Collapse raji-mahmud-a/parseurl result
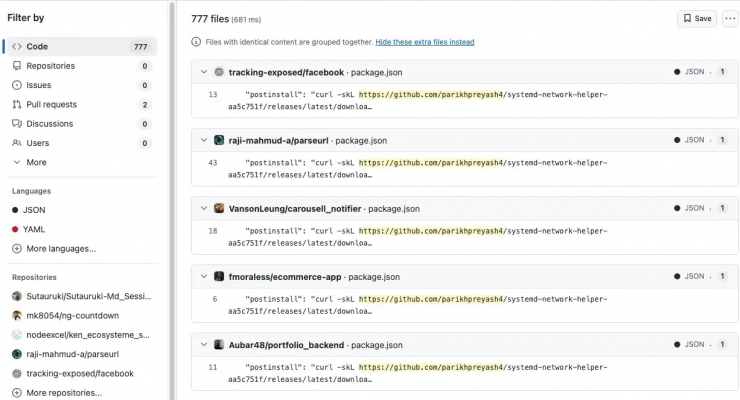 (x=204, y=140)
